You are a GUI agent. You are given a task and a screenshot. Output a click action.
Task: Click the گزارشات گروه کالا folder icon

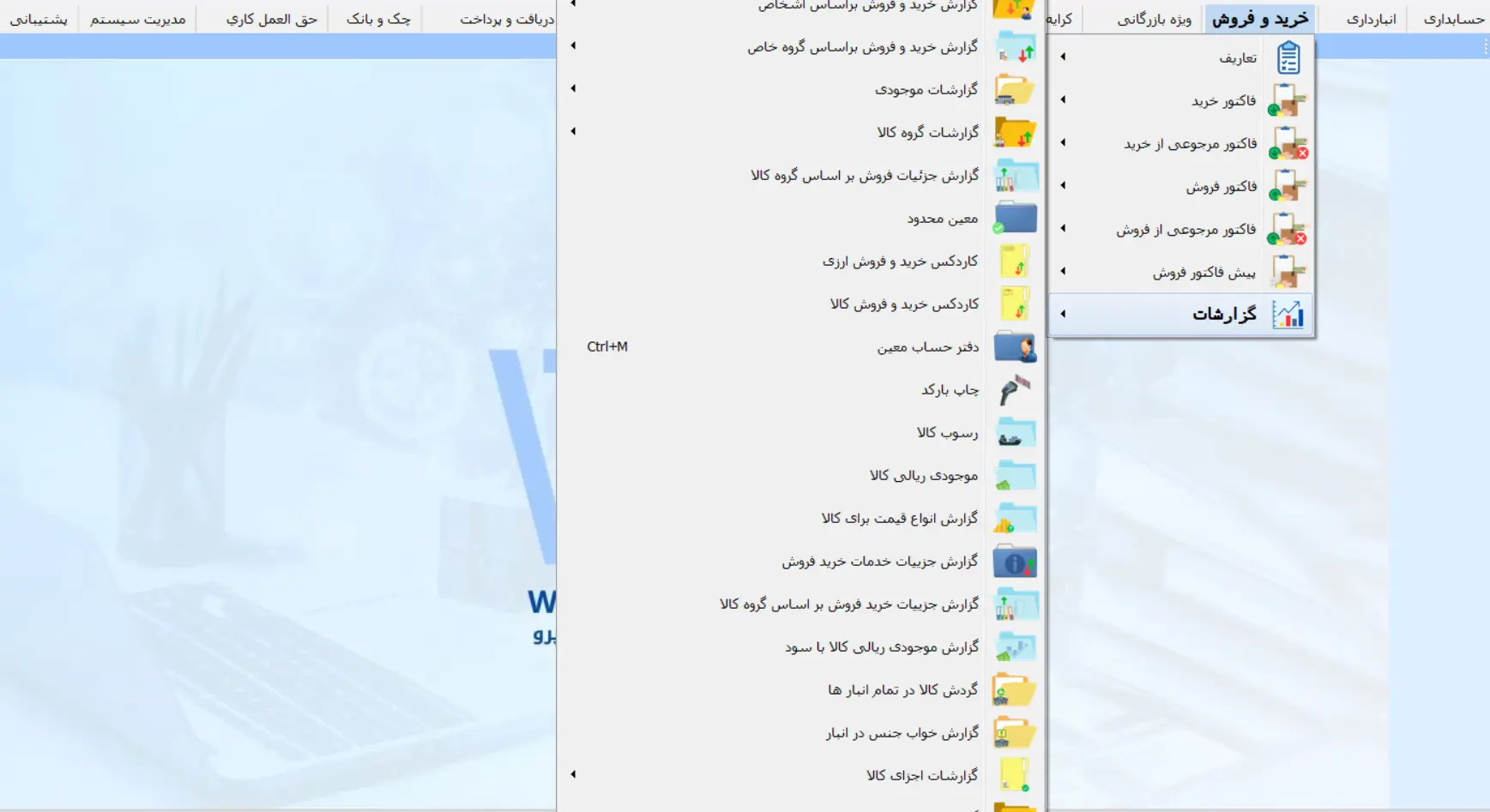coord(1015,132)
